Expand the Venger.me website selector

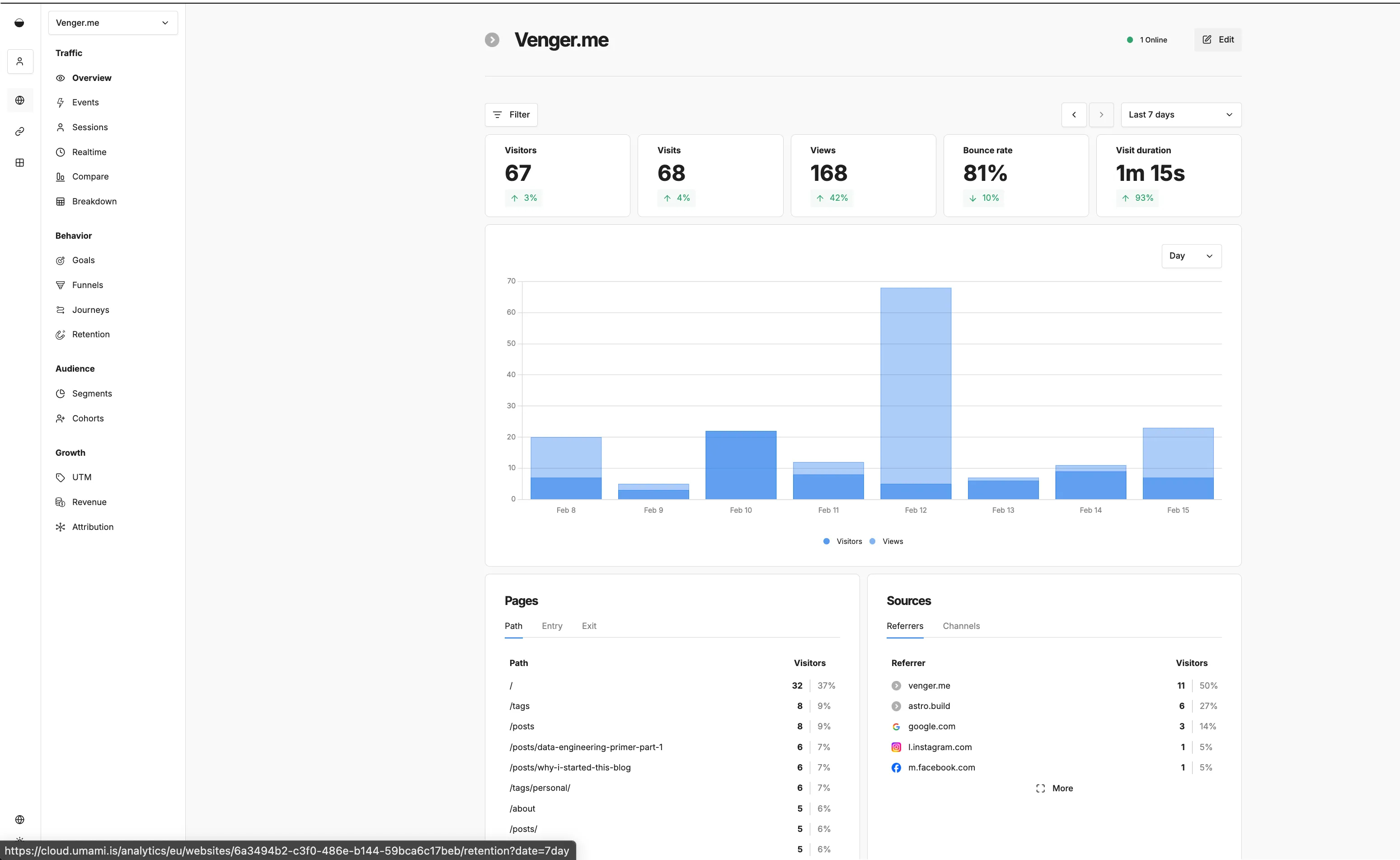tap(113, 23)
